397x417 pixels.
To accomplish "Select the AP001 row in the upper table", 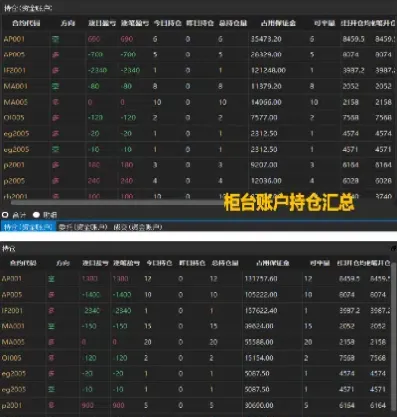I will tap(198, 39).
